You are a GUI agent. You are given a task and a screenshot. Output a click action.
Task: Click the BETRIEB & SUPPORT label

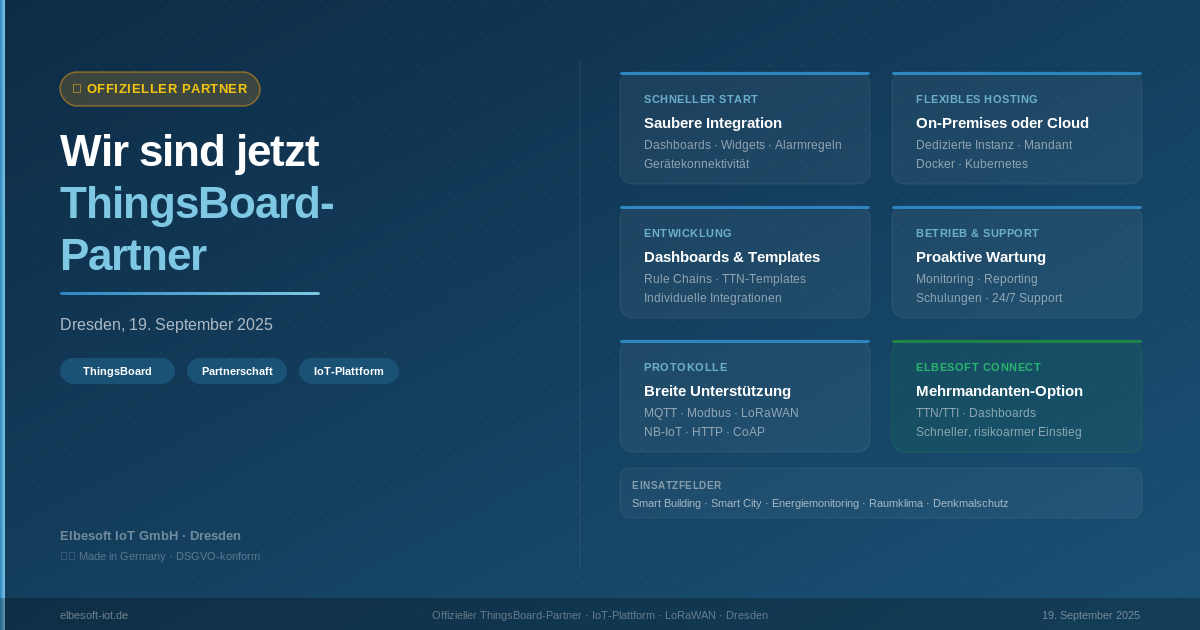[977, 233]
